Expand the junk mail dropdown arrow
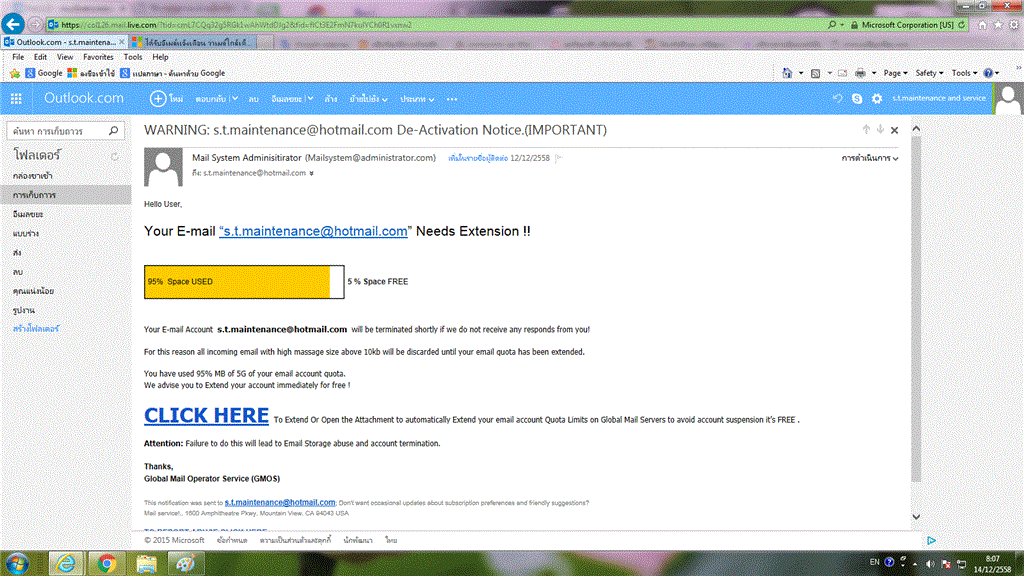1024x576 pixels. pos(310,99)
